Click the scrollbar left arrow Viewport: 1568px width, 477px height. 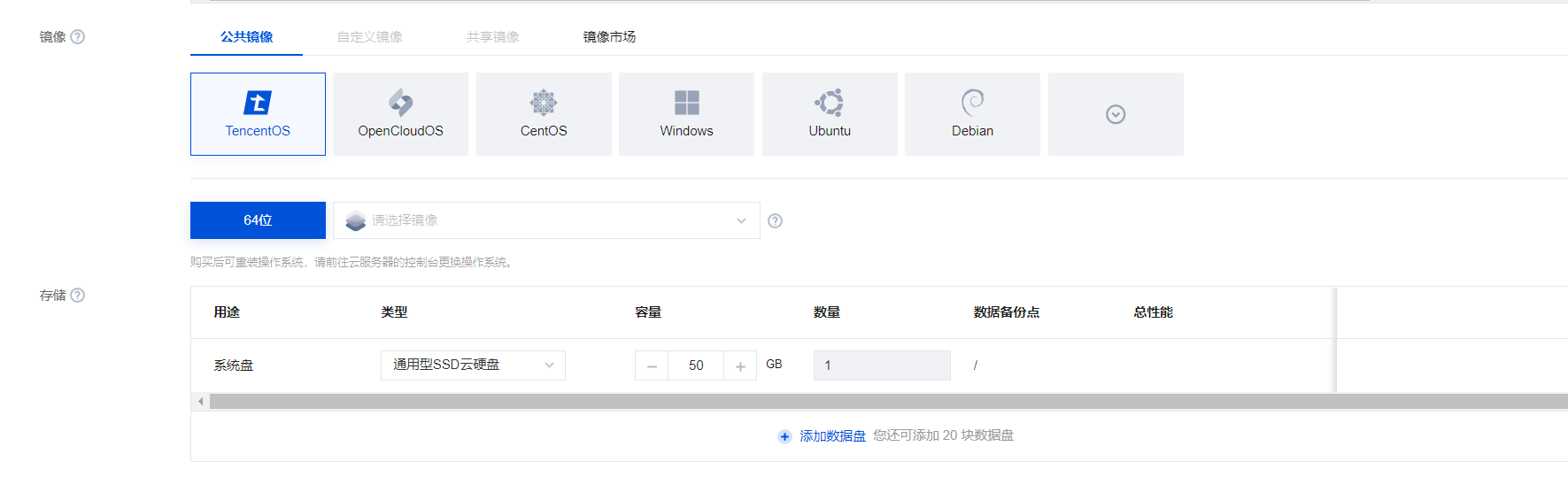[200, 402]
